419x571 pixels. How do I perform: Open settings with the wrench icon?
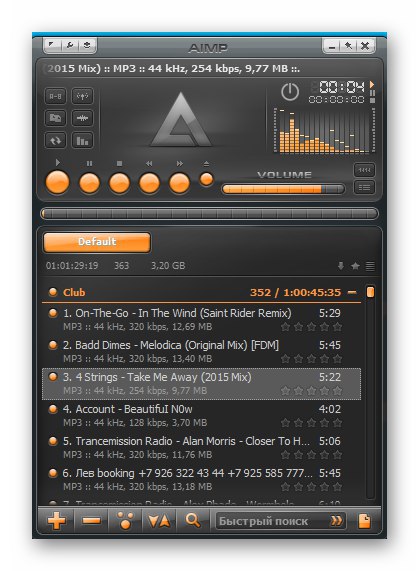69,45
